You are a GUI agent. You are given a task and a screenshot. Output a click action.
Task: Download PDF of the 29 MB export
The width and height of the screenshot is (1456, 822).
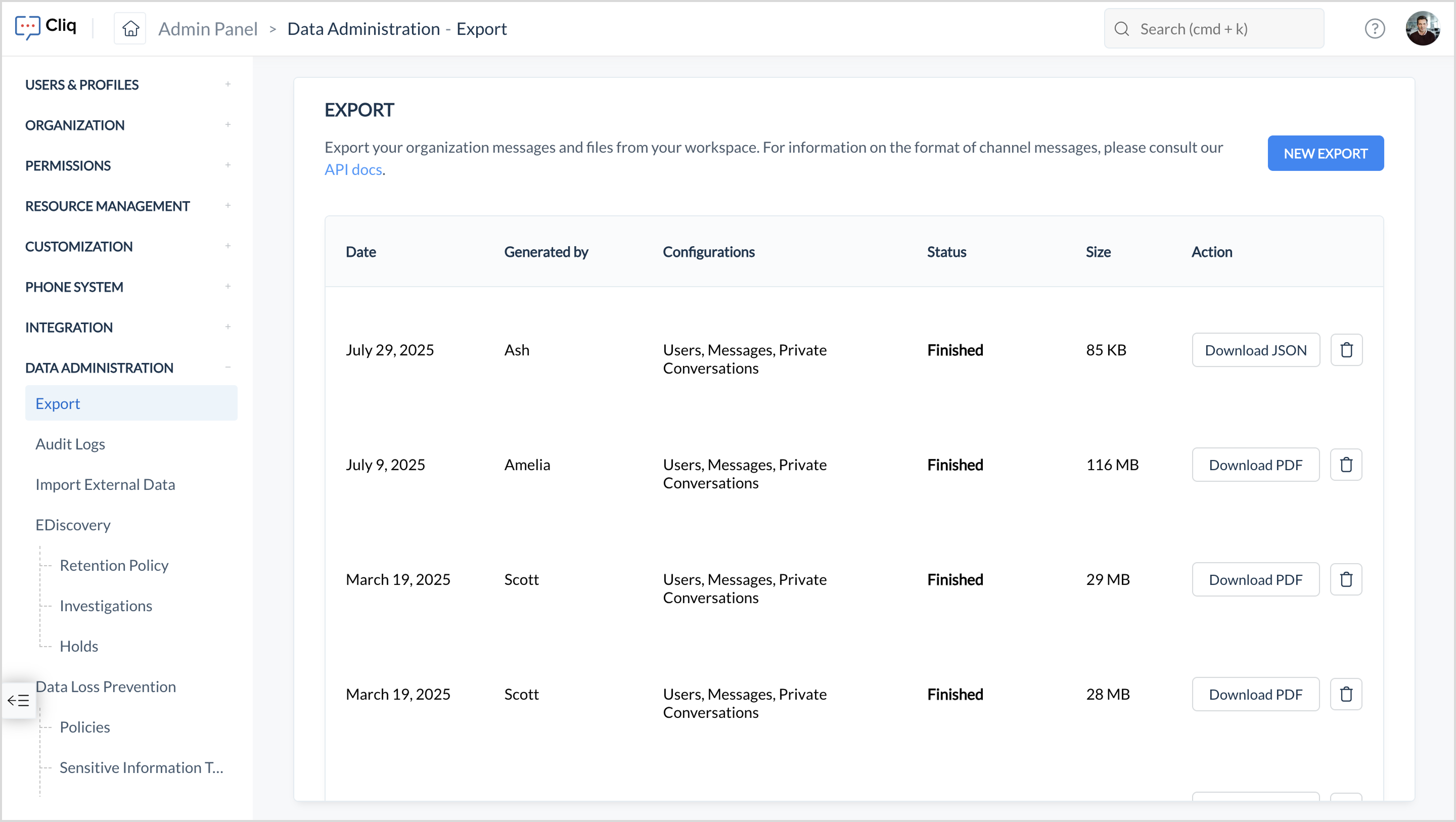point(1256,579)
